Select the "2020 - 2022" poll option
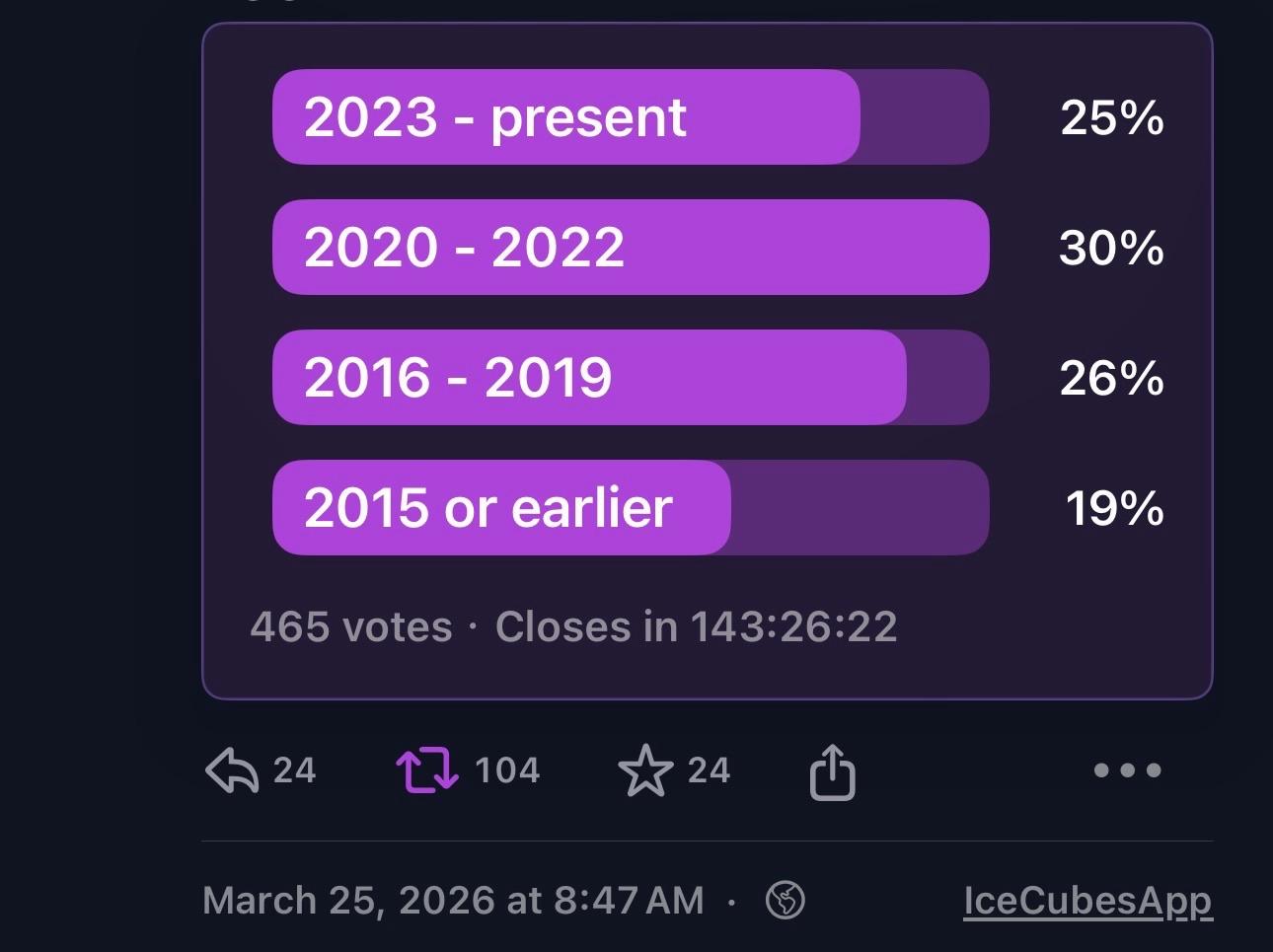The width and height of the screenshot is (1273, 952). [630, 248]
